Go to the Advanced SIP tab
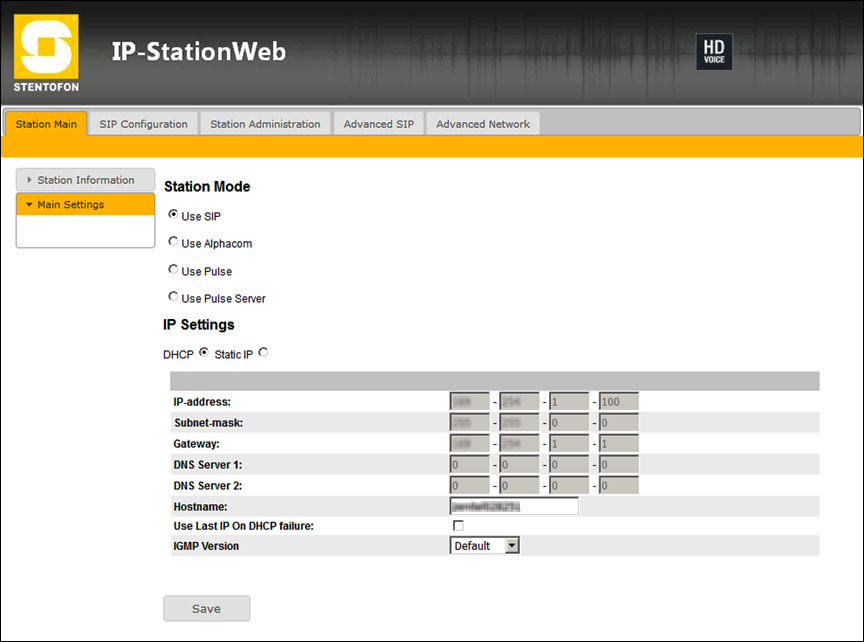Screen dimensions: 864x642 [x=378, y=124]
